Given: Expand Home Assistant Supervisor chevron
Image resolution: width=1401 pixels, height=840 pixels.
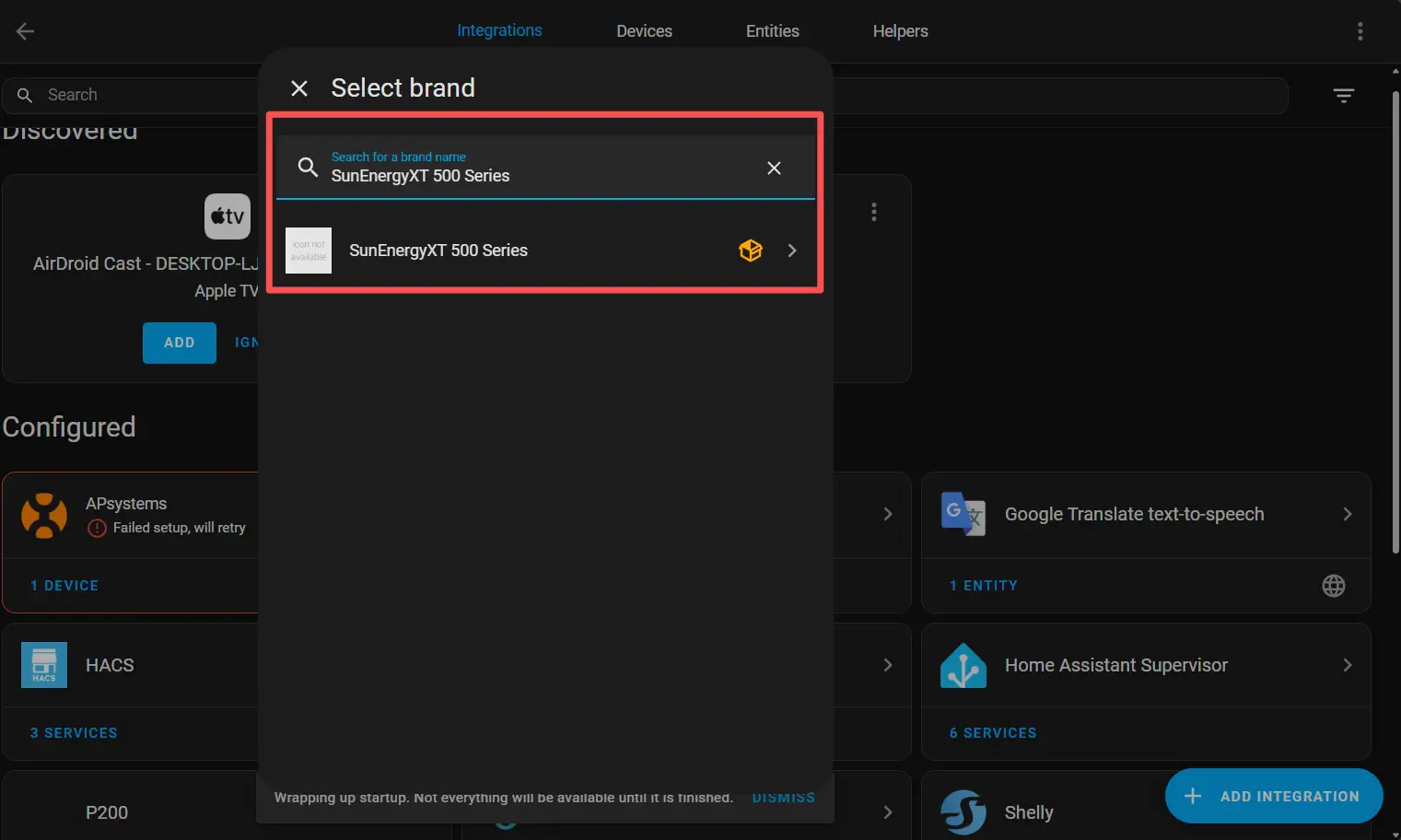Looking at the screenshot, I should pyautogui.click(x=1347, y=665).
